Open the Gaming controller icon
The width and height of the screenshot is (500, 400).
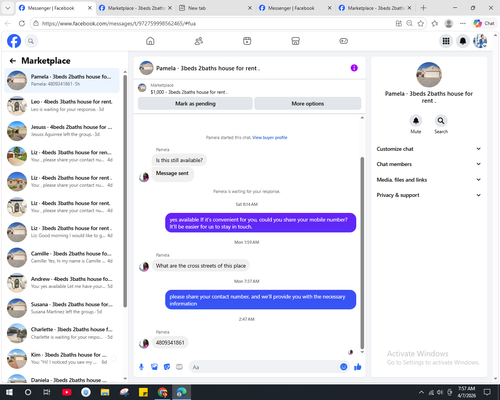click(344, 41)
